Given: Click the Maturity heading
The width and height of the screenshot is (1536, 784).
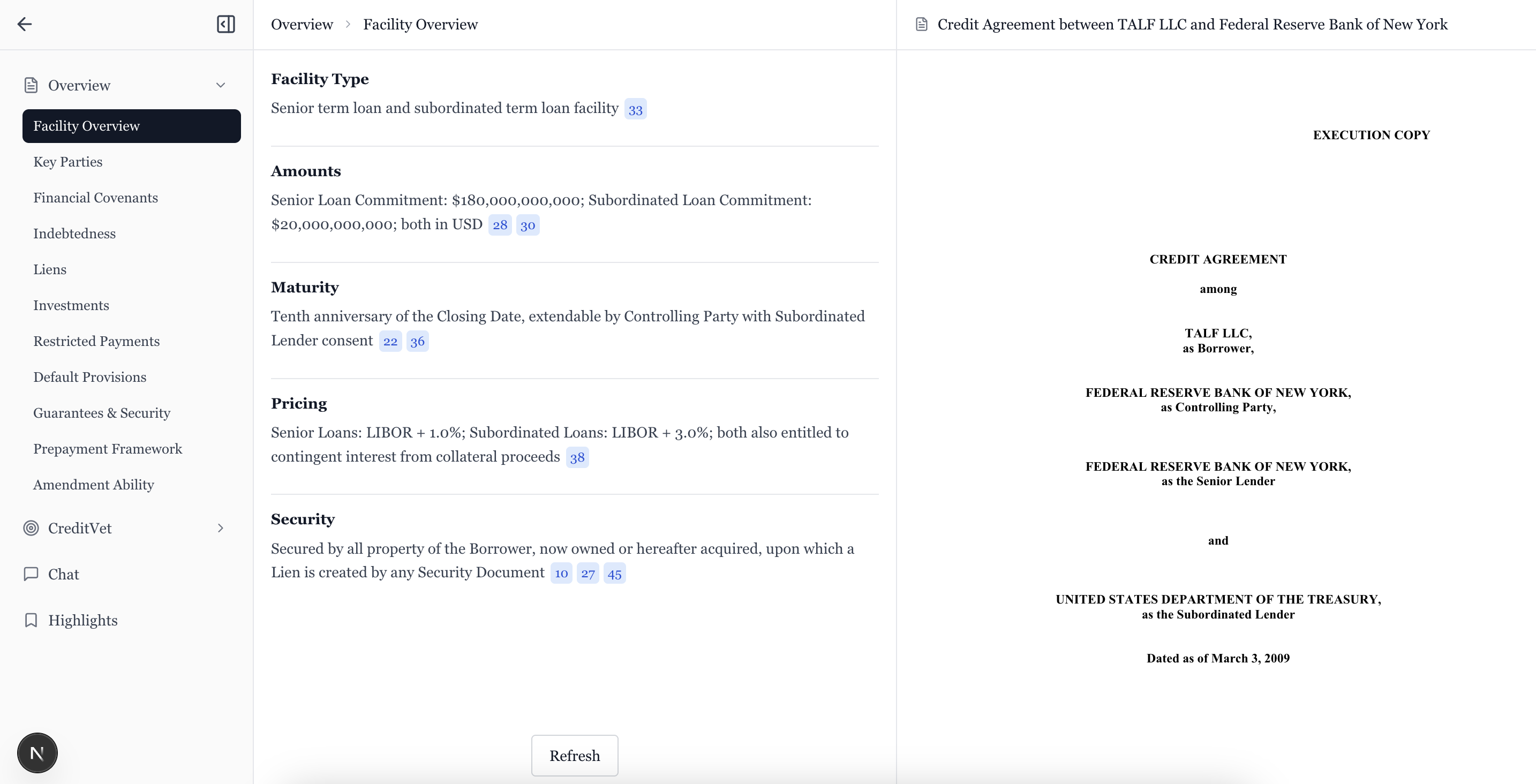Looking at the screenshot, I should [305, 288].
